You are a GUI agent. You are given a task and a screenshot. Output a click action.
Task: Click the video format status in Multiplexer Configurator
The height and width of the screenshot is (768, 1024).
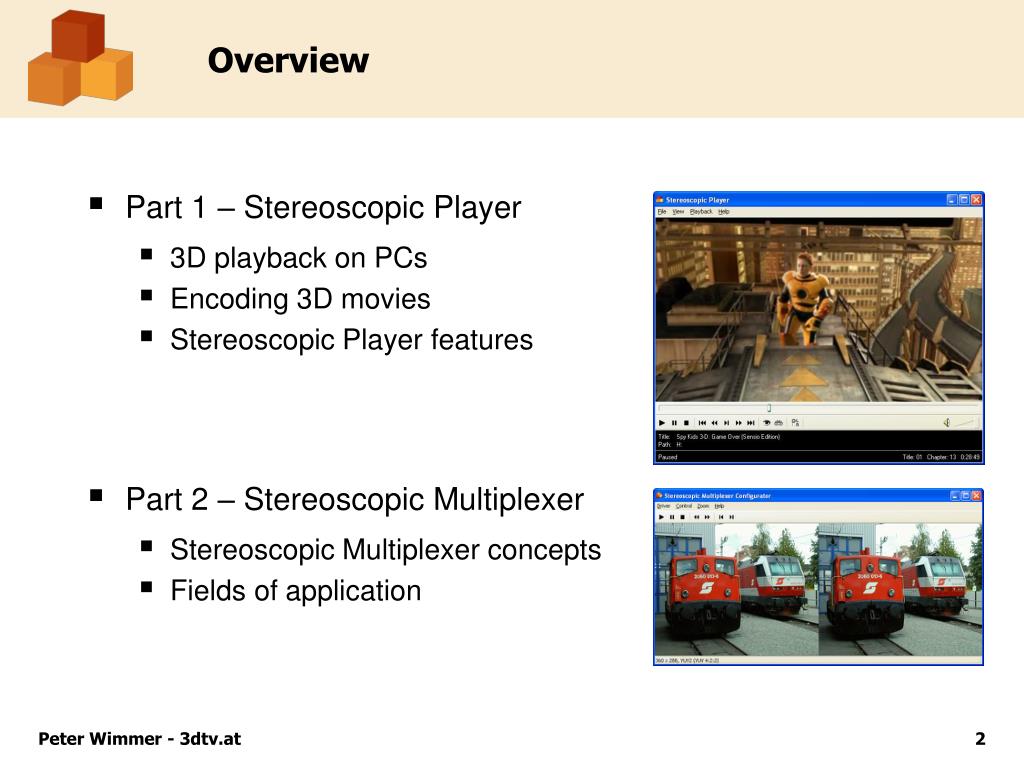687,661
